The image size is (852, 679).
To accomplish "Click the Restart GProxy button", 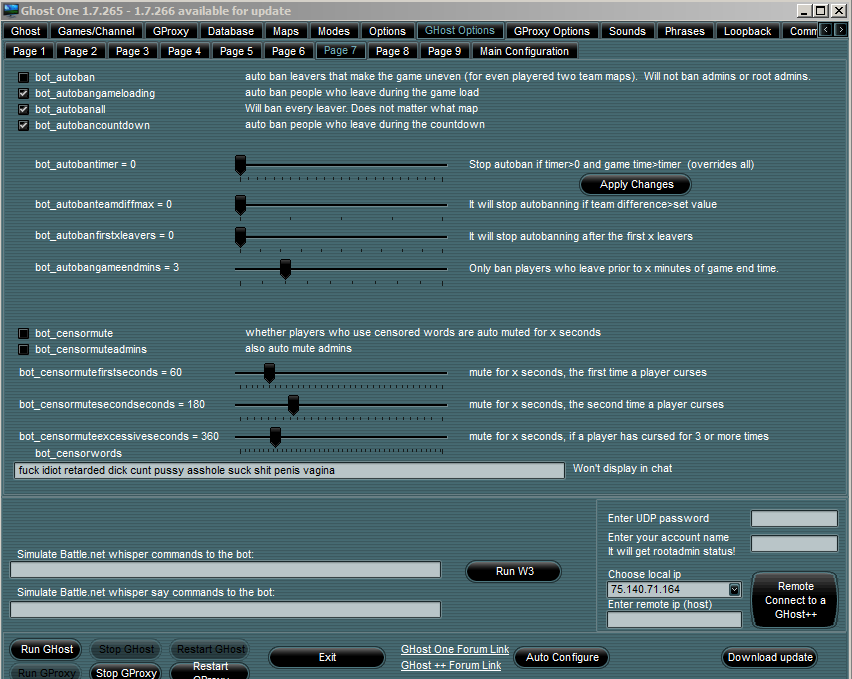I will tap(210, 671).
